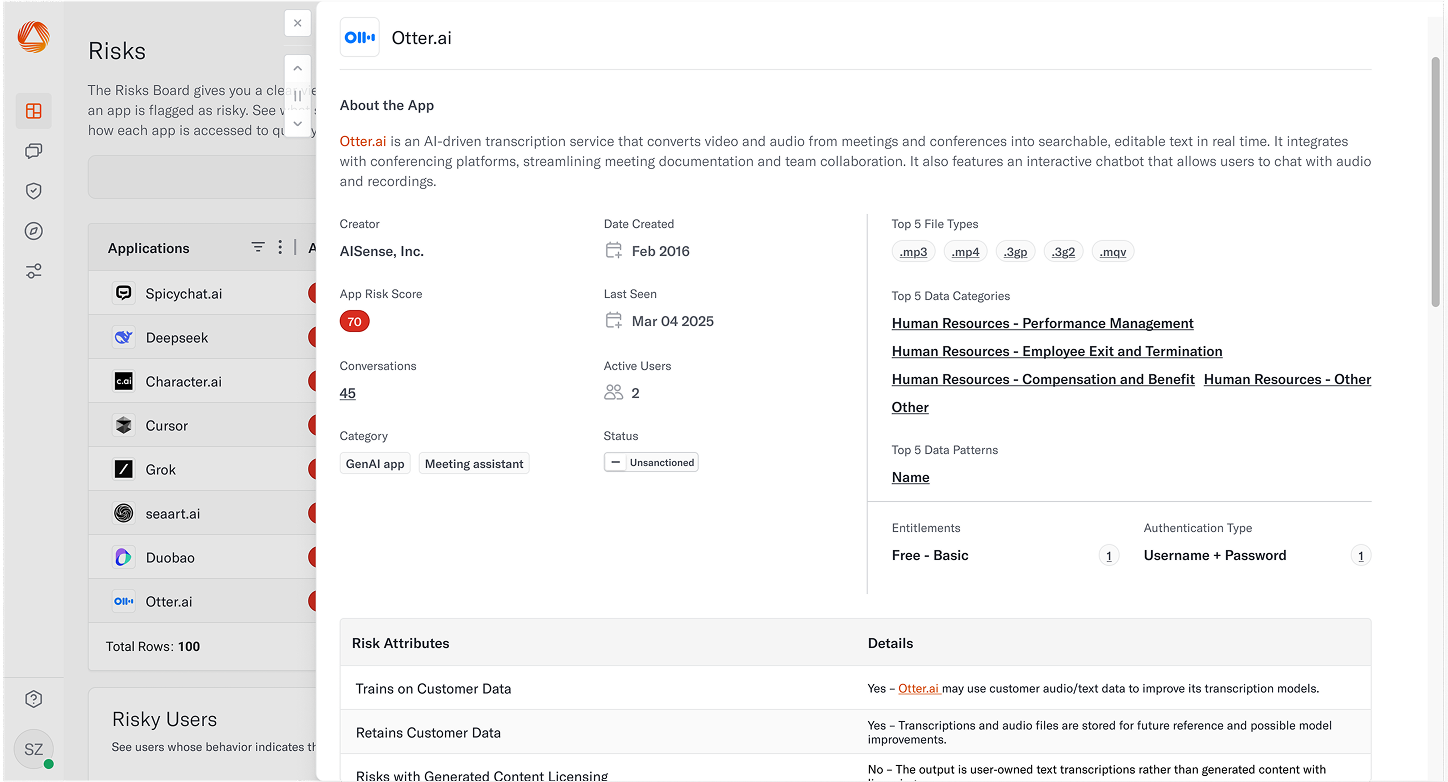Click the seaart.ai app icon

[x=124, y=513]
